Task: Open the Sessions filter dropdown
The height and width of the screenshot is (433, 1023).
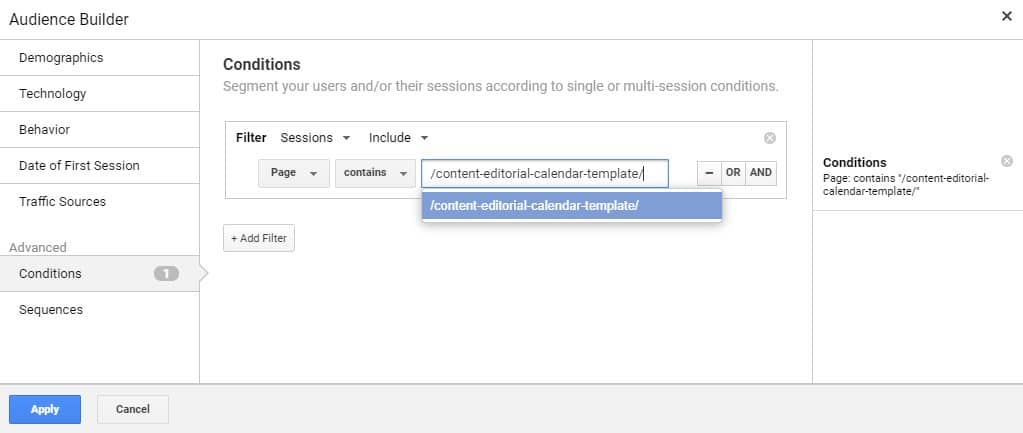Action: coord(315,138)
